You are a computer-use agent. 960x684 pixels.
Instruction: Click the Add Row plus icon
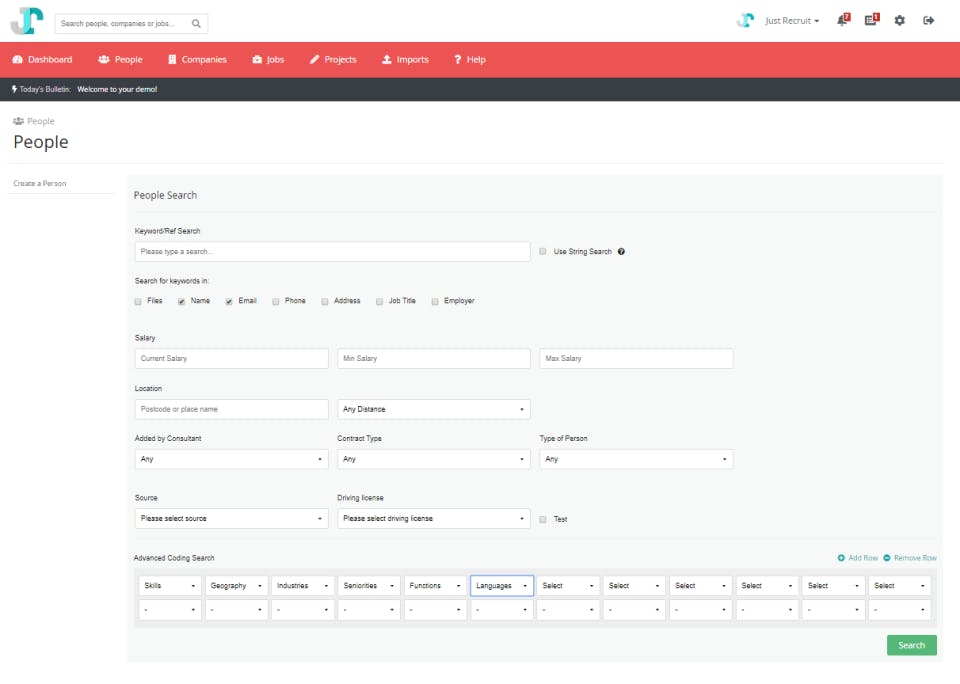pos(841,558)
